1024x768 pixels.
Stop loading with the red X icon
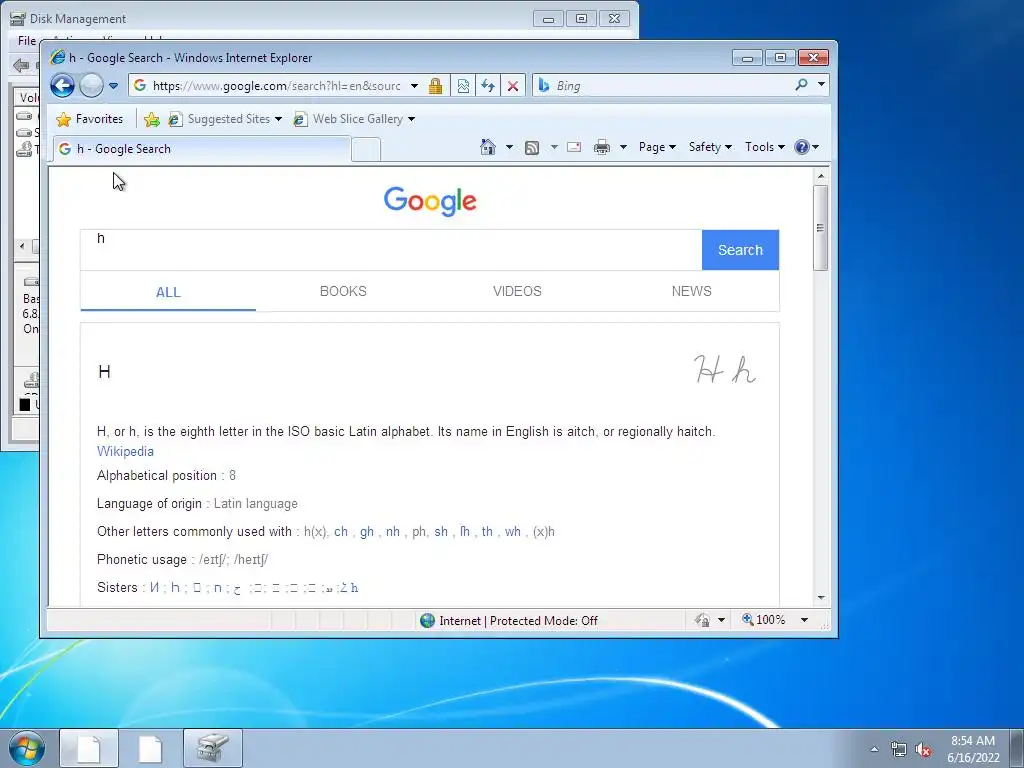[x=513, y=86]
